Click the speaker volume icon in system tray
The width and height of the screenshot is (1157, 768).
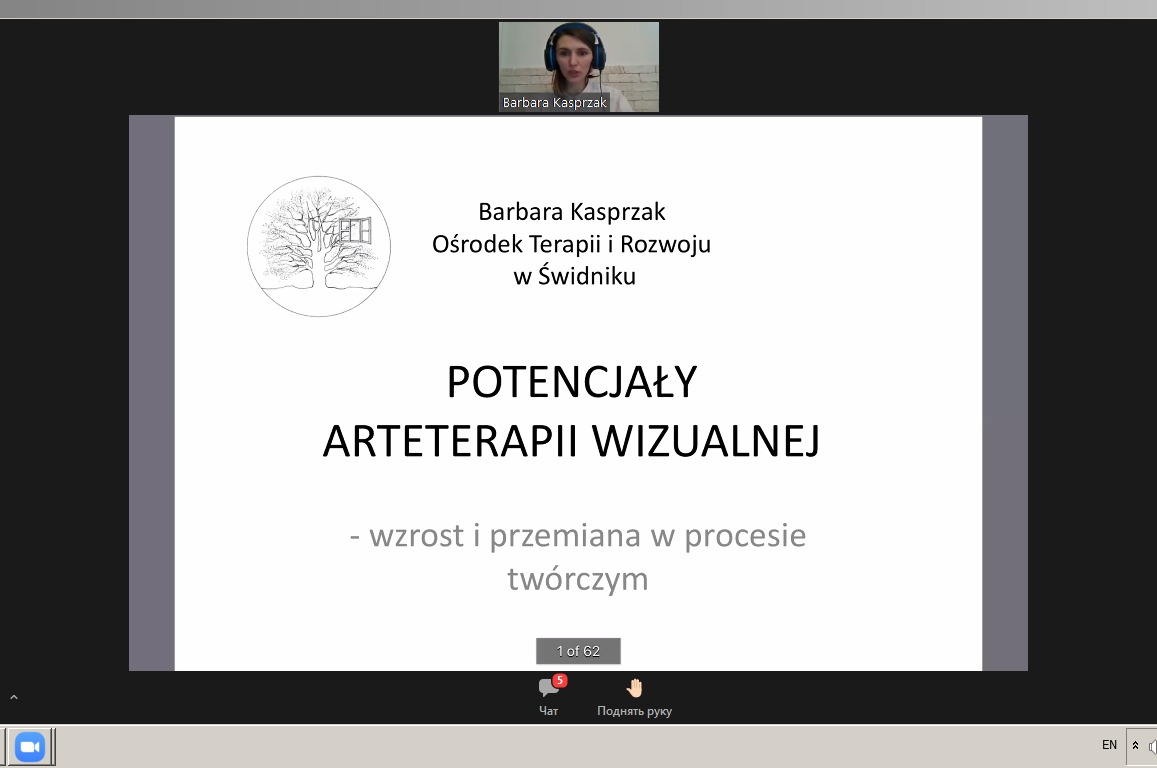[1152, 746]
